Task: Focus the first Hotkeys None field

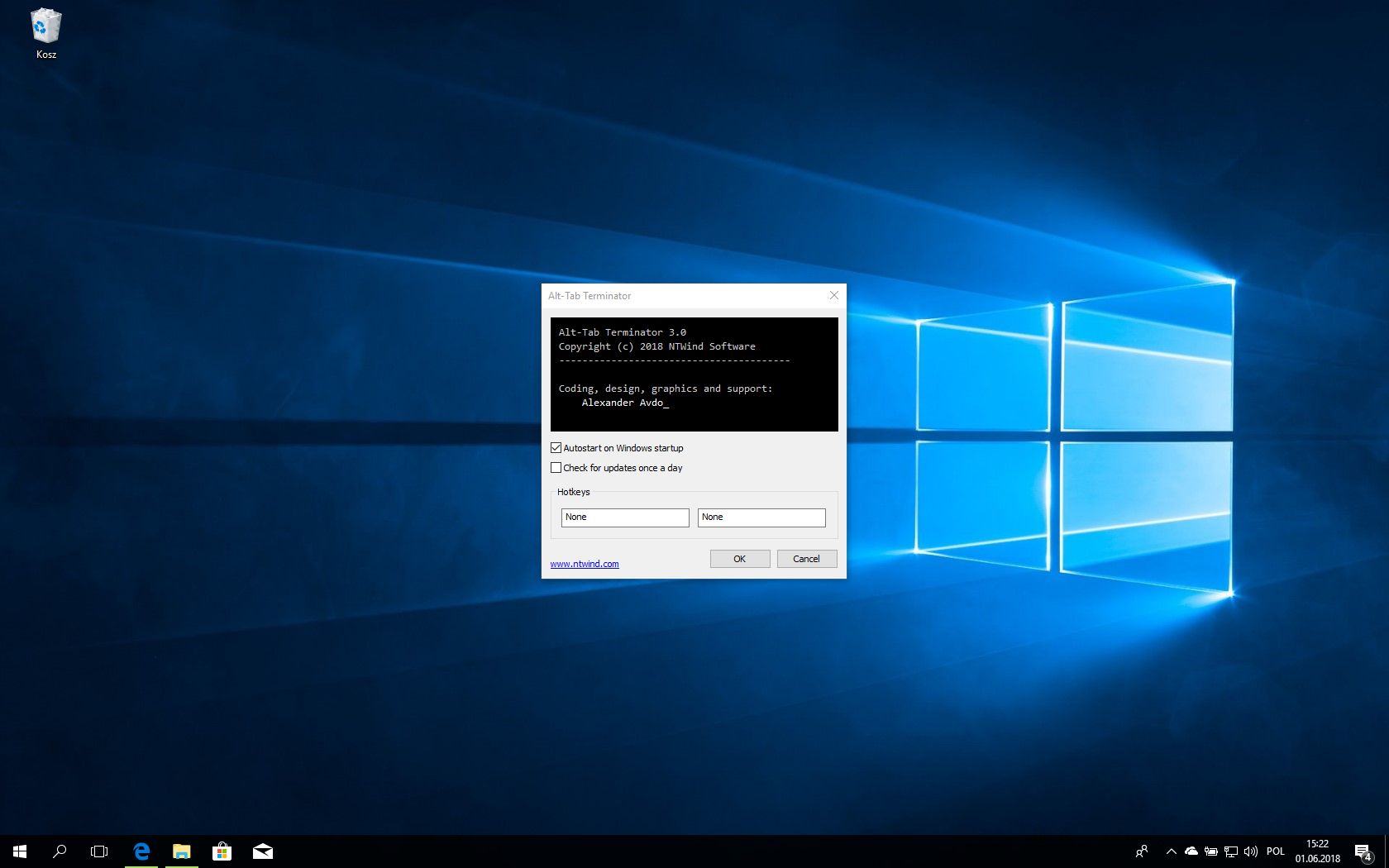Action: pyautogui.click(x=625, y=517)
